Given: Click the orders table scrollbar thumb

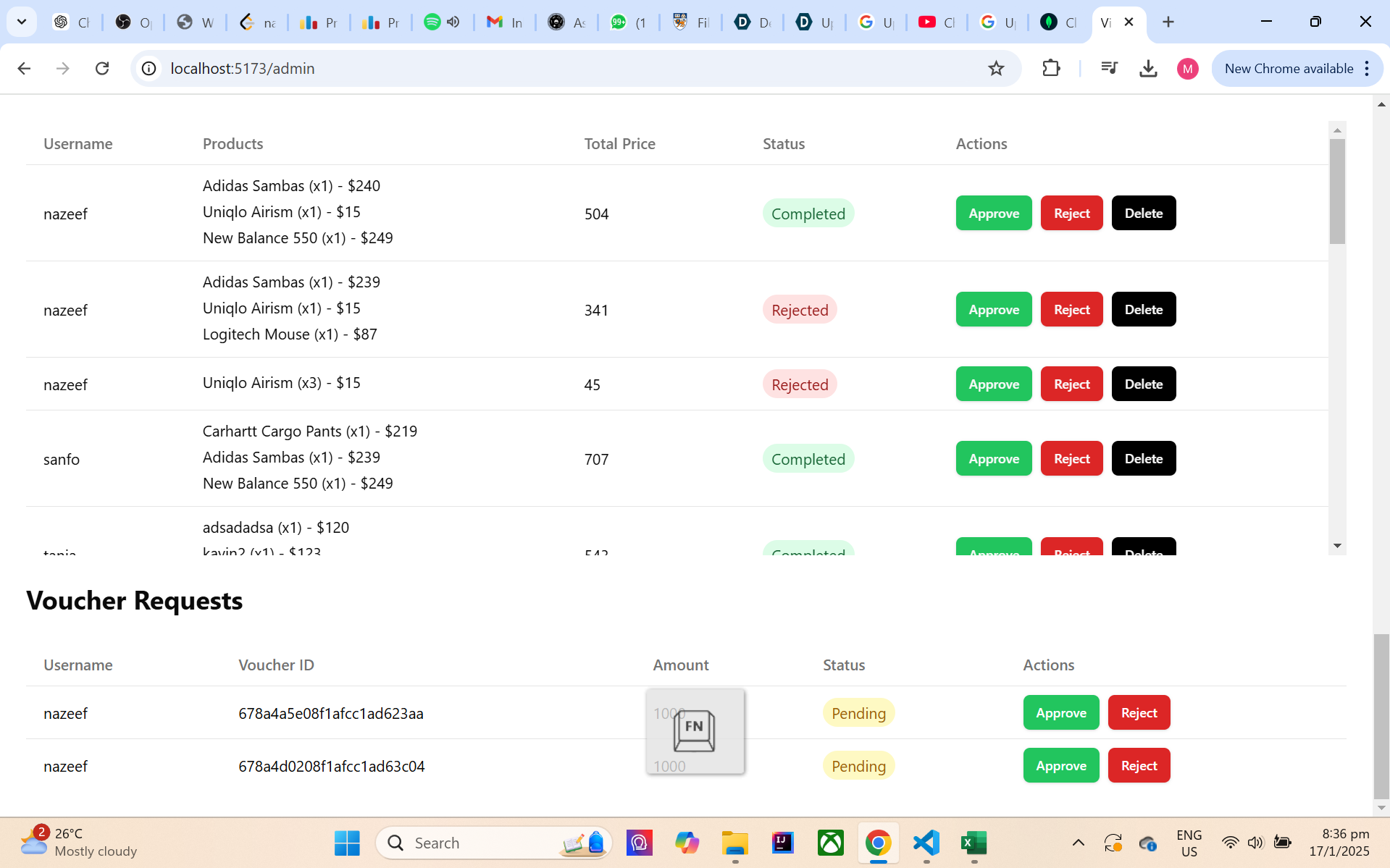Looking at the screenshot, I should 1337,191.
